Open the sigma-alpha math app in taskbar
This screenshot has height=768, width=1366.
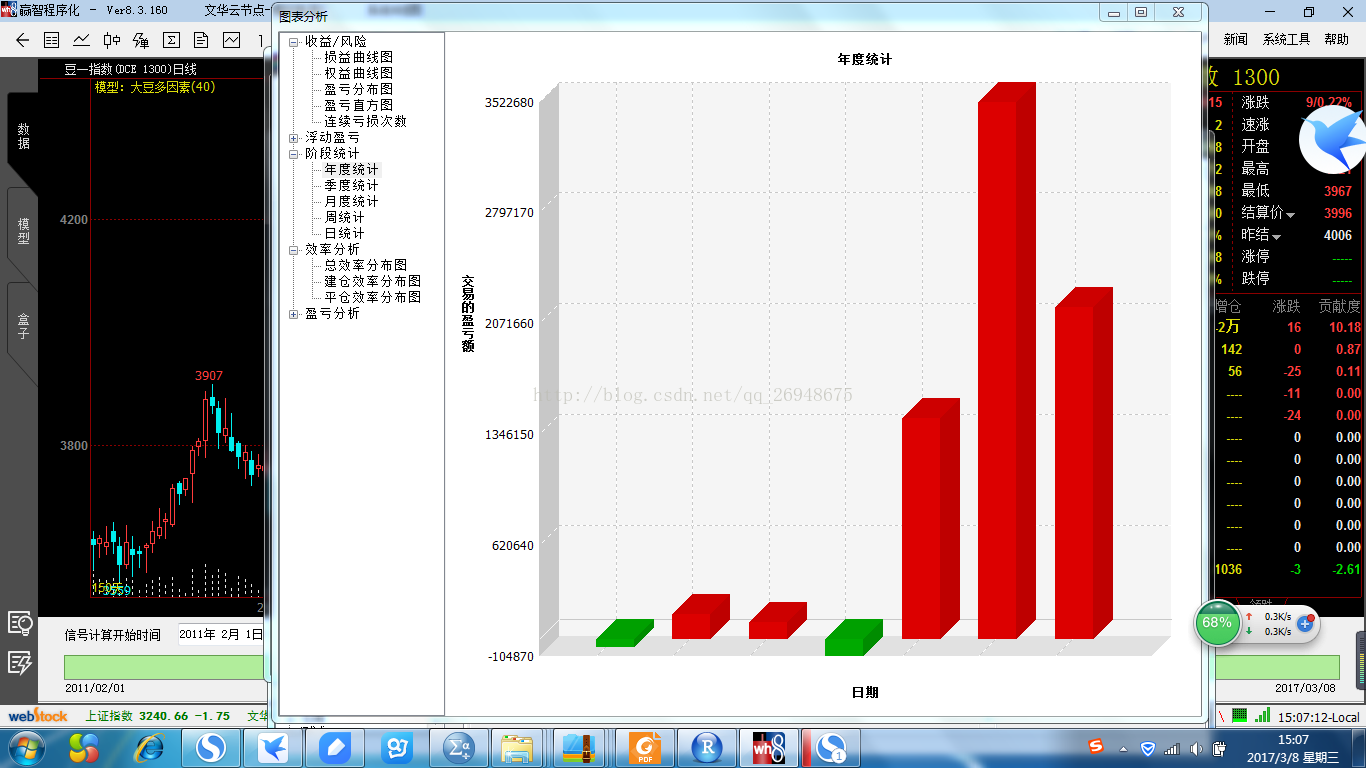[x=459, y=748]
